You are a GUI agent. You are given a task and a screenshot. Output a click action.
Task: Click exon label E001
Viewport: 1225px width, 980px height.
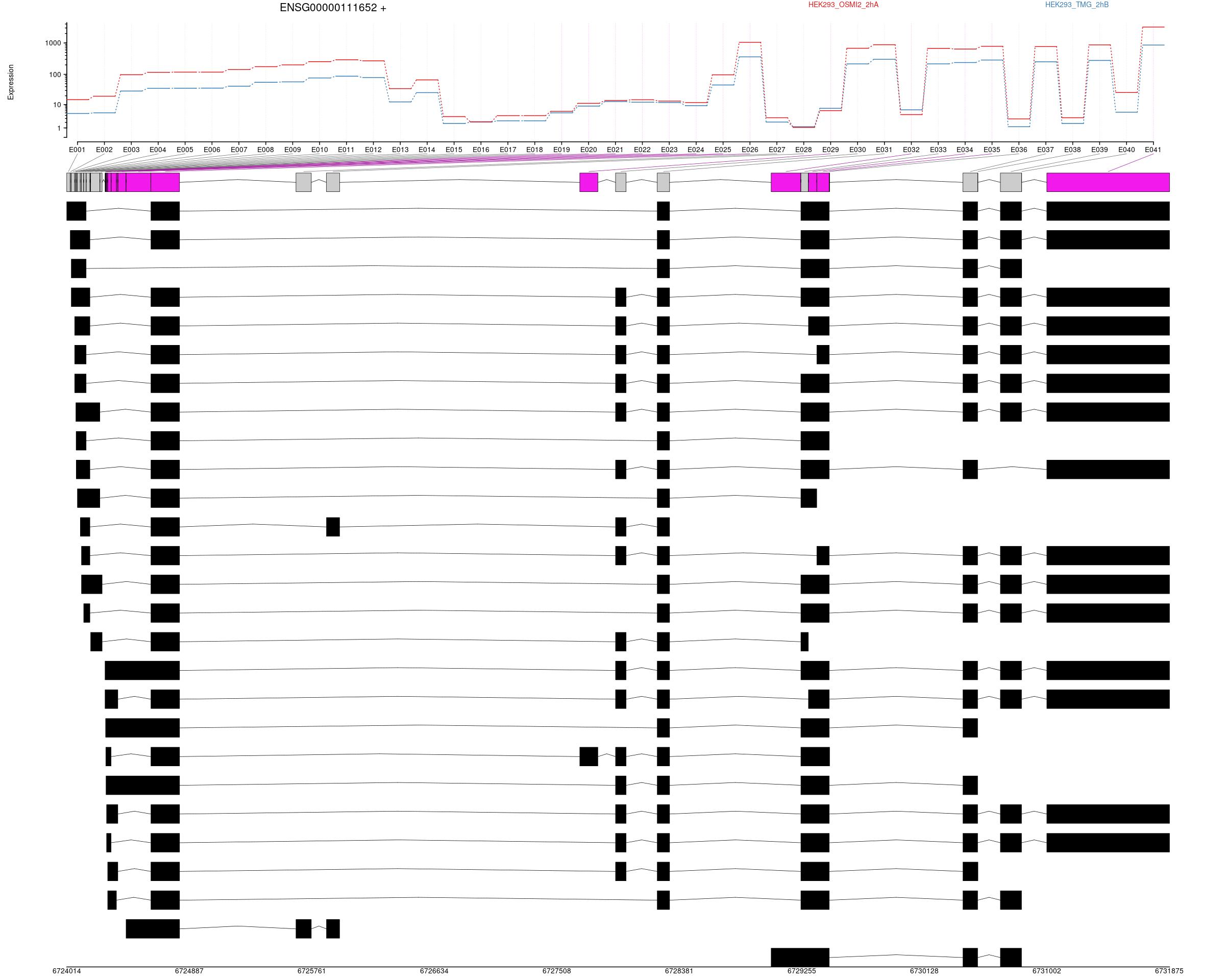(77, 150)
